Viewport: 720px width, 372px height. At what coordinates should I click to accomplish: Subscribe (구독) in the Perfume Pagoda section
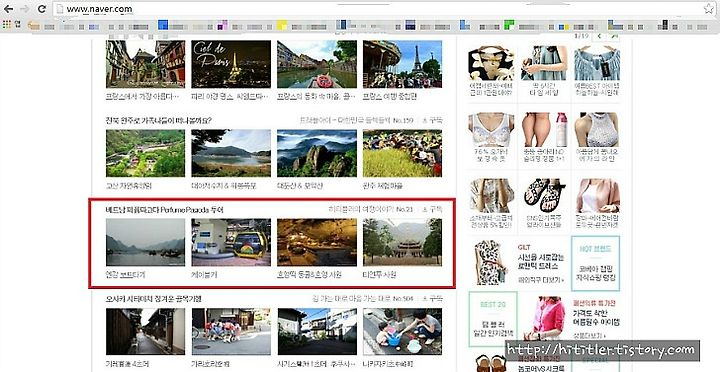(432, 209)
